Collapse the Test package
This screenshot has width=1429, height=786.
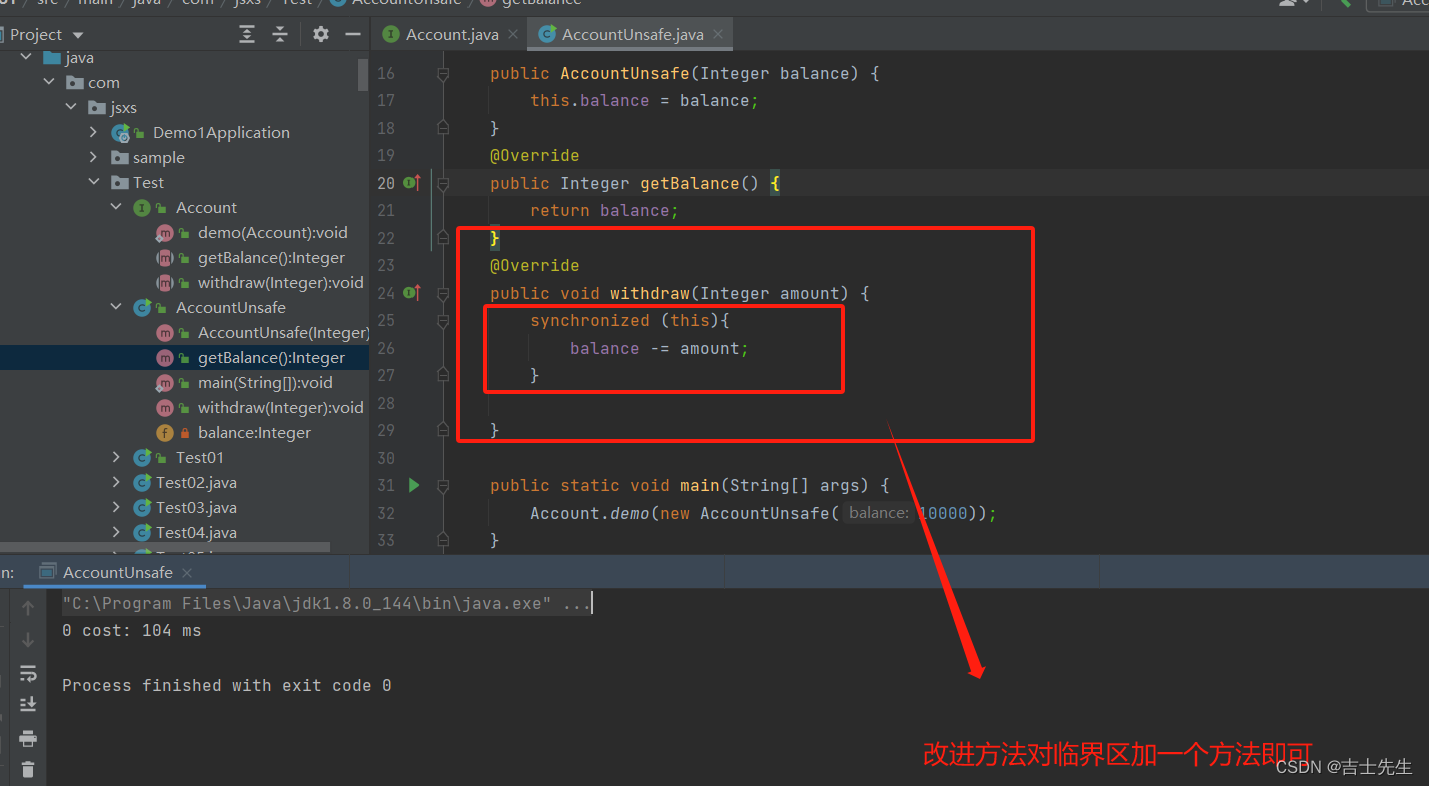tap(94, 182)
